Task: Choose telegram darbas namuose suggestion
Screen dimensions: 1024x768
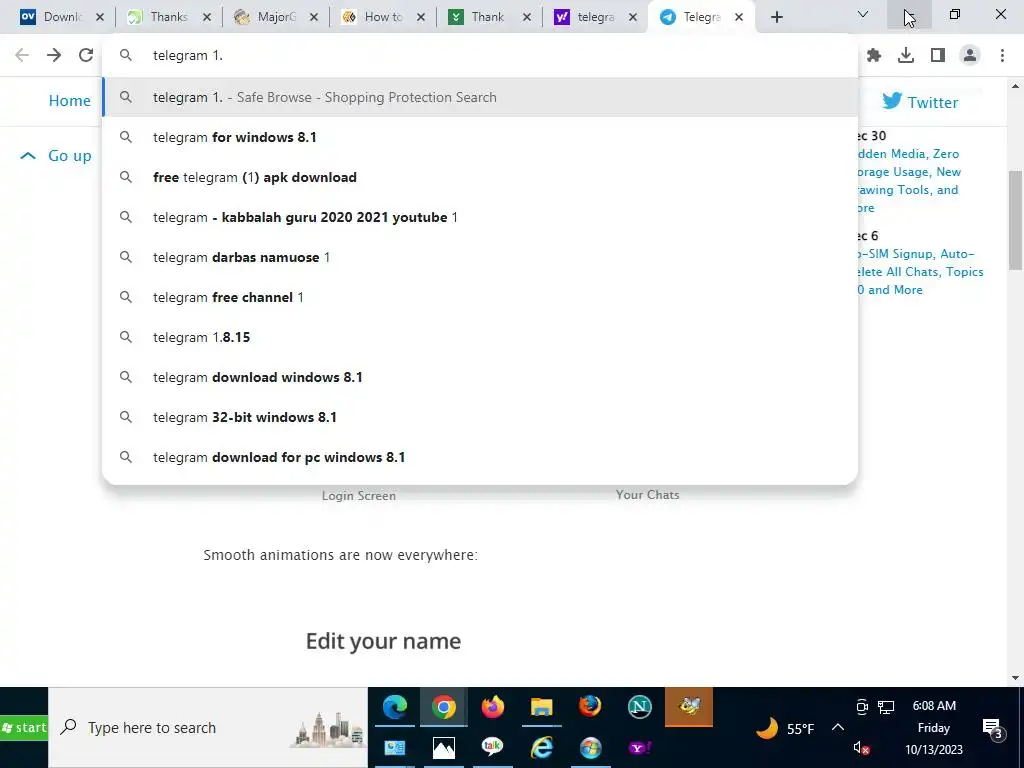Action: (x=480, y=257)
